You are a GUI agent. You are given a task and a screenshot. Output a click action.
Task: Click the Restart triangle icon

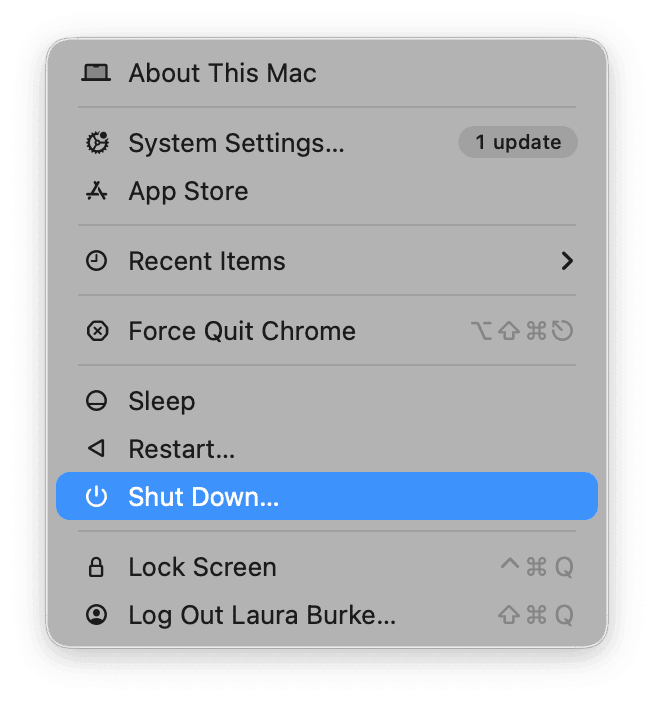96,449
